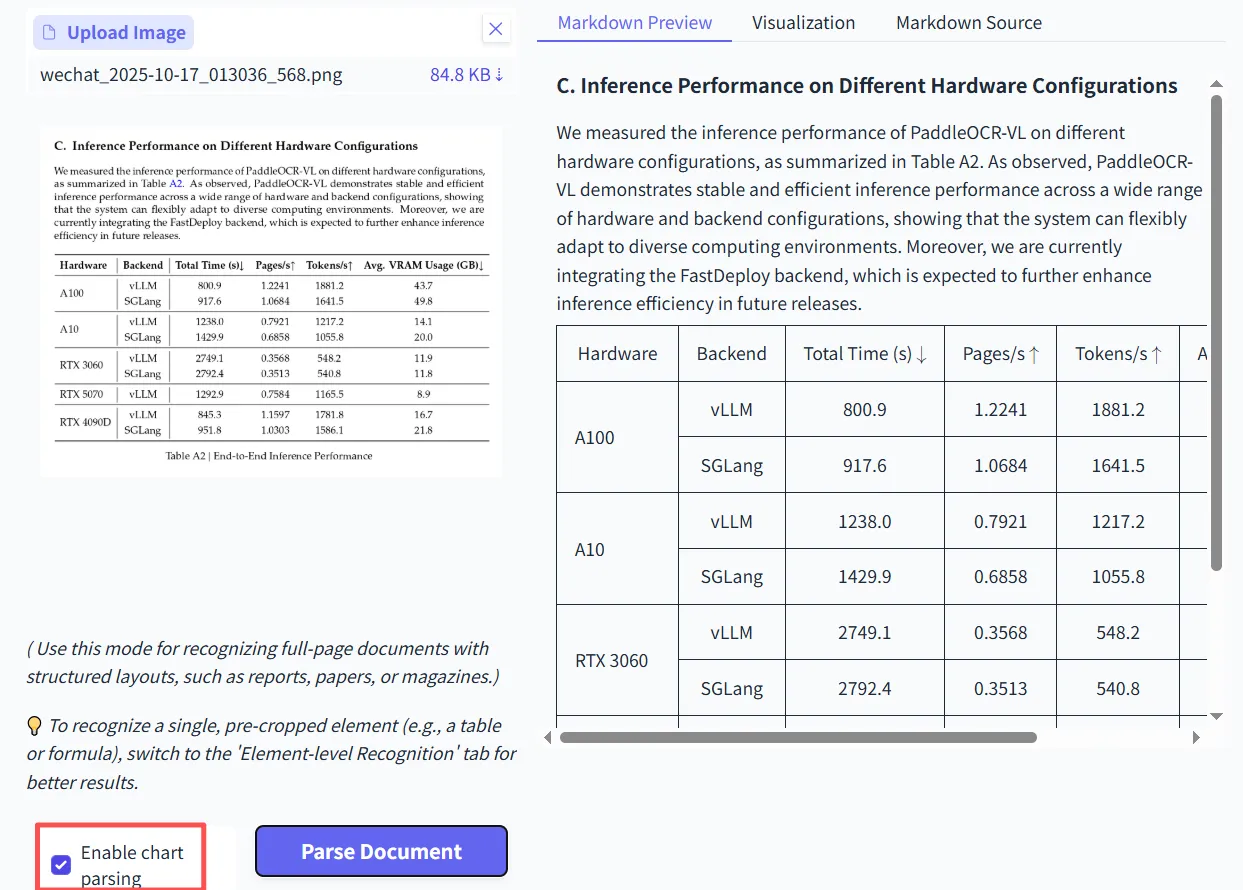Click the horizontal scrollbar thumb under the table
Screen dimensions: 1243x890
[x=798, y=738]
